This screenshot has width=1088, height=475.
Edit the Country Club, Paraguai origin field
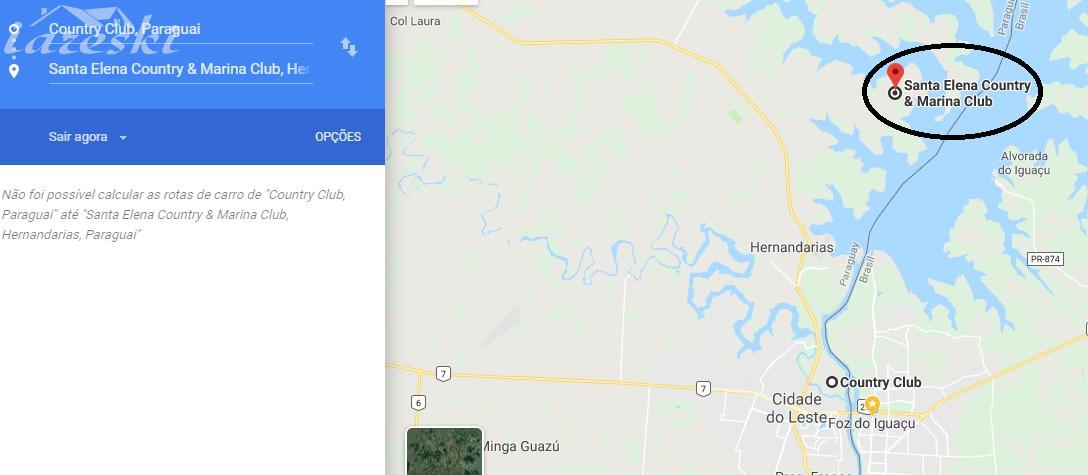click(180, 30)
